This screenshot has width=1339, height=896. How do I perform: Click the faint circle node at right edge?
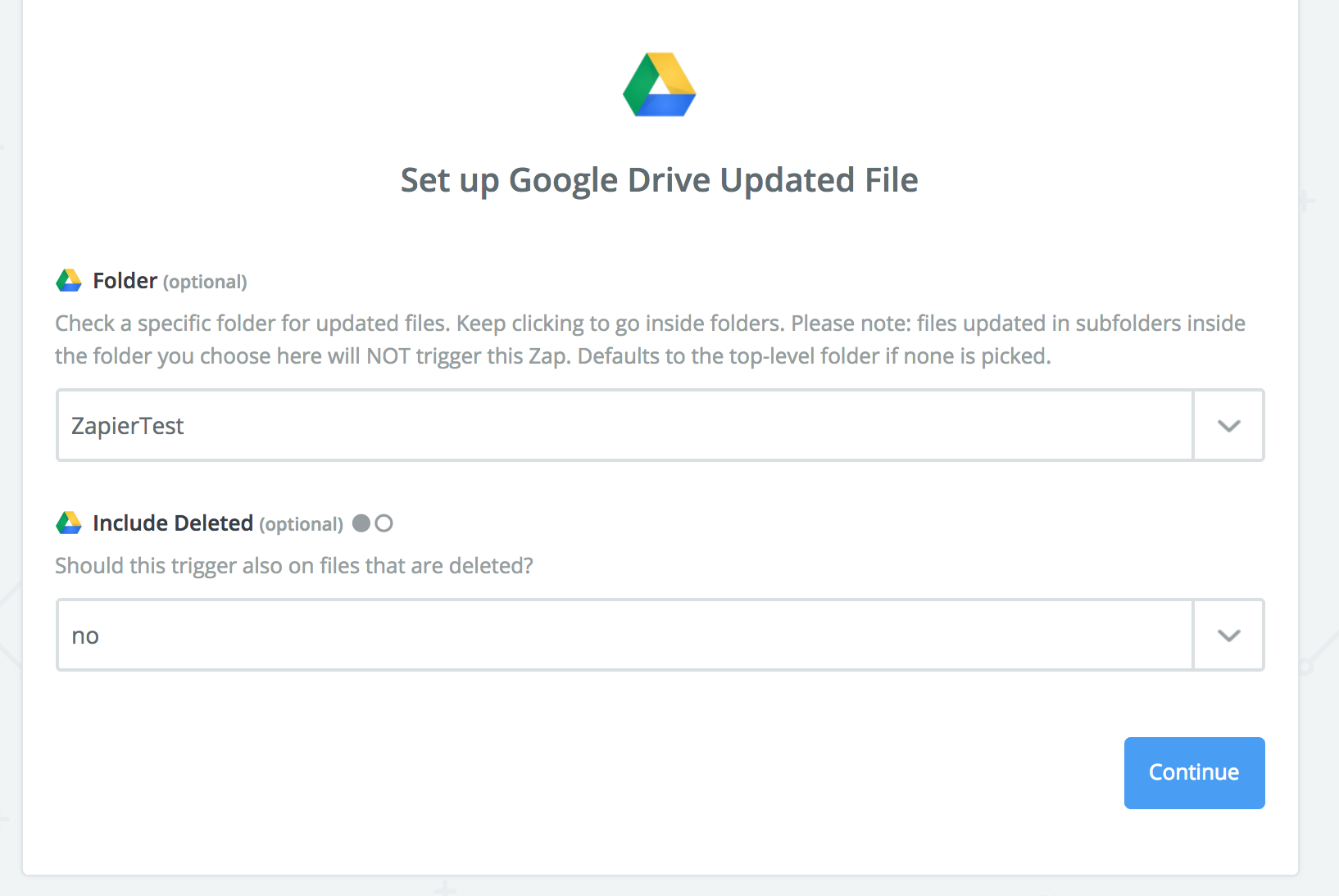coord(1305,667)
